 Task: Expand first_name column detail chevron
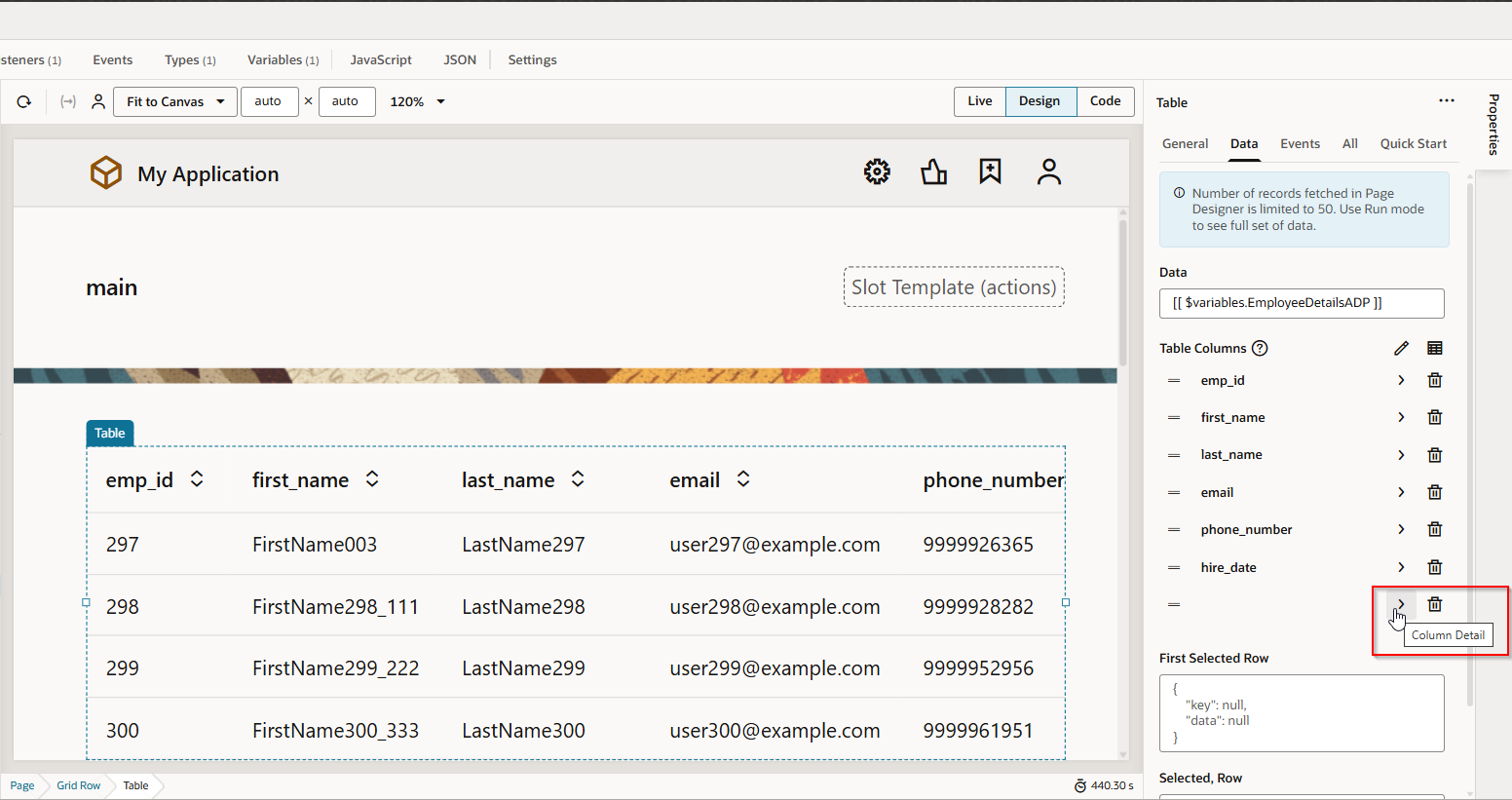click(x=1401, y=417)
